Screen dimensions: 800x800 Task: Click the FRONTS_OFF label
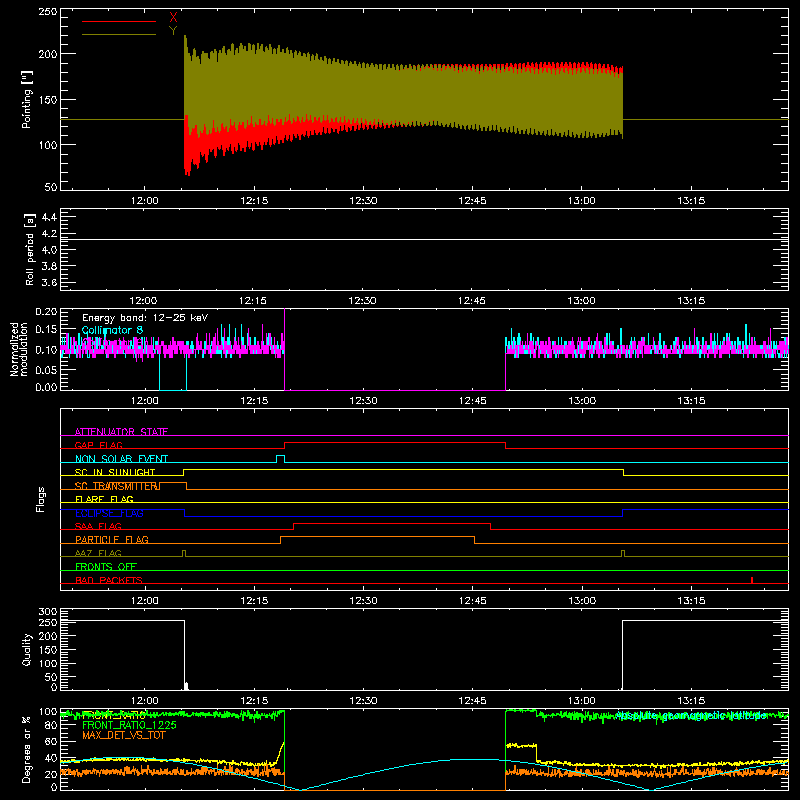pos(106,566)
